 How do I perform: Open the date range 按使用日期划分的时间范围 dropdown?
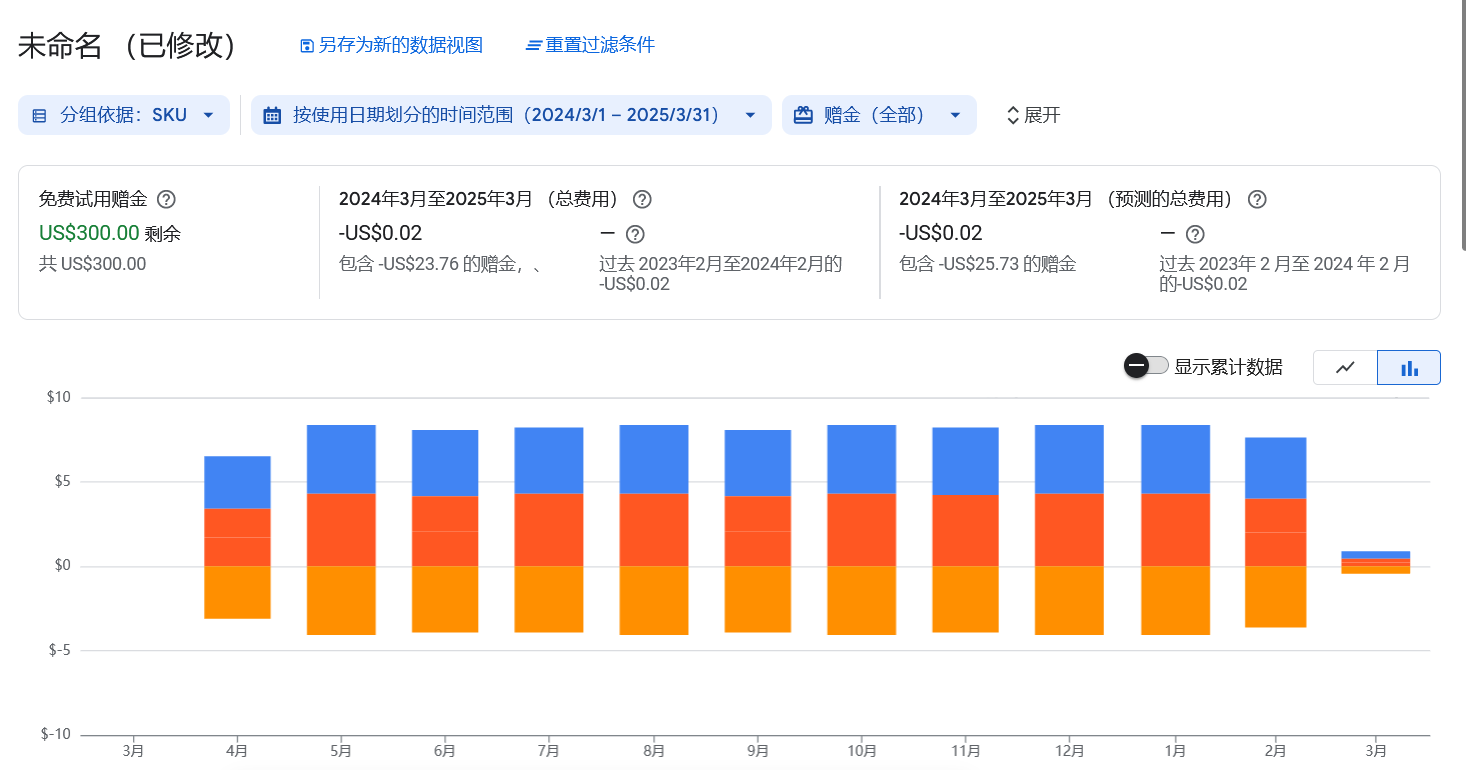coord(511,115)
